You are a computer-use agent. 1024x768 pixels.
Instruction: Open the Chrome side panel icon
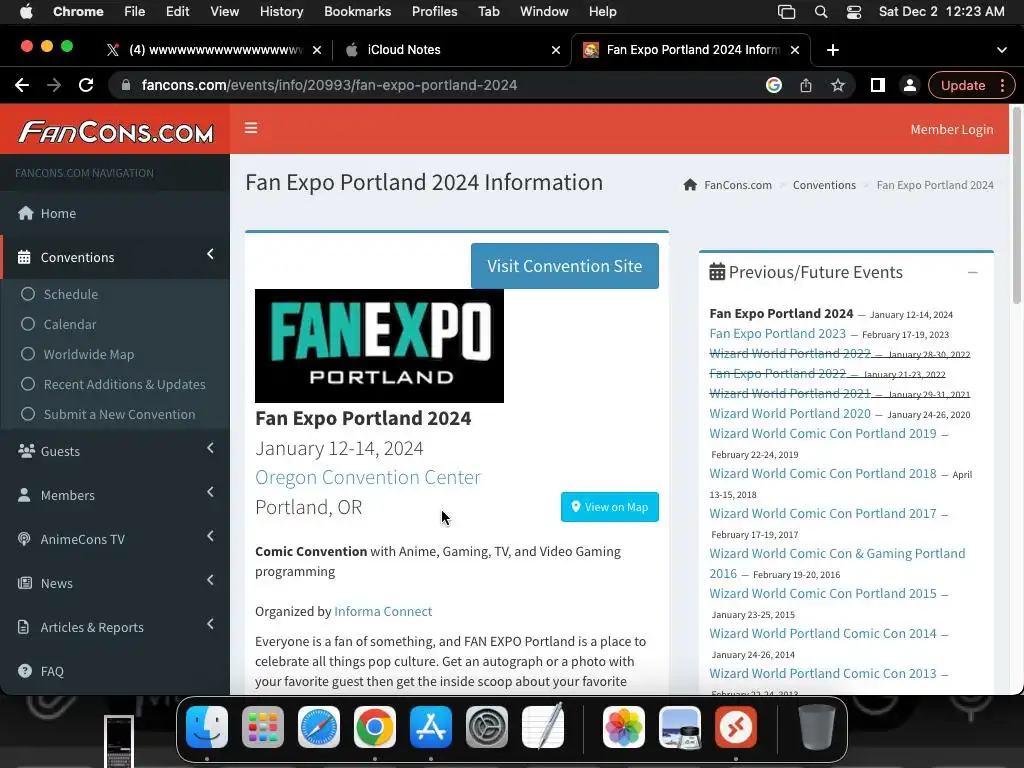click(878, 85)
